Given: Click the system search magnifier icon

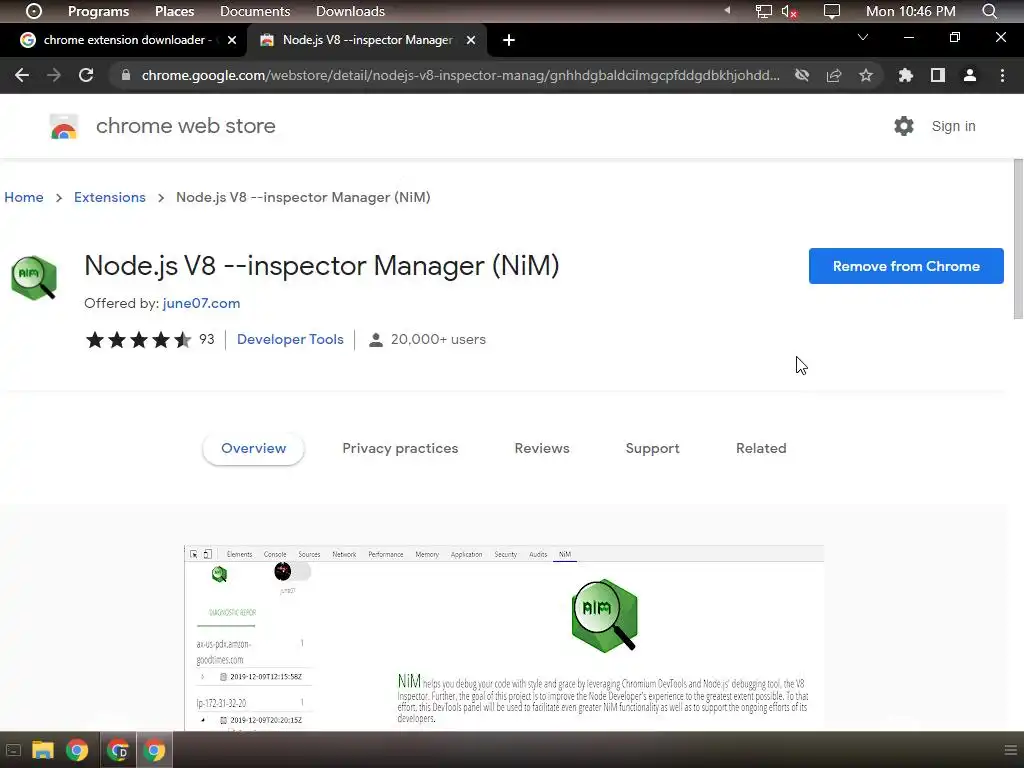Looking at the screenshot, I should (989, 11).
